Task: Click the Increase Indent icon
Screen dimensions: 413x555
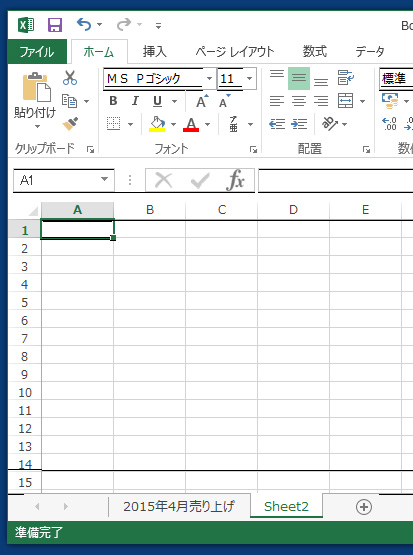Action: click(x=299, y=124)
